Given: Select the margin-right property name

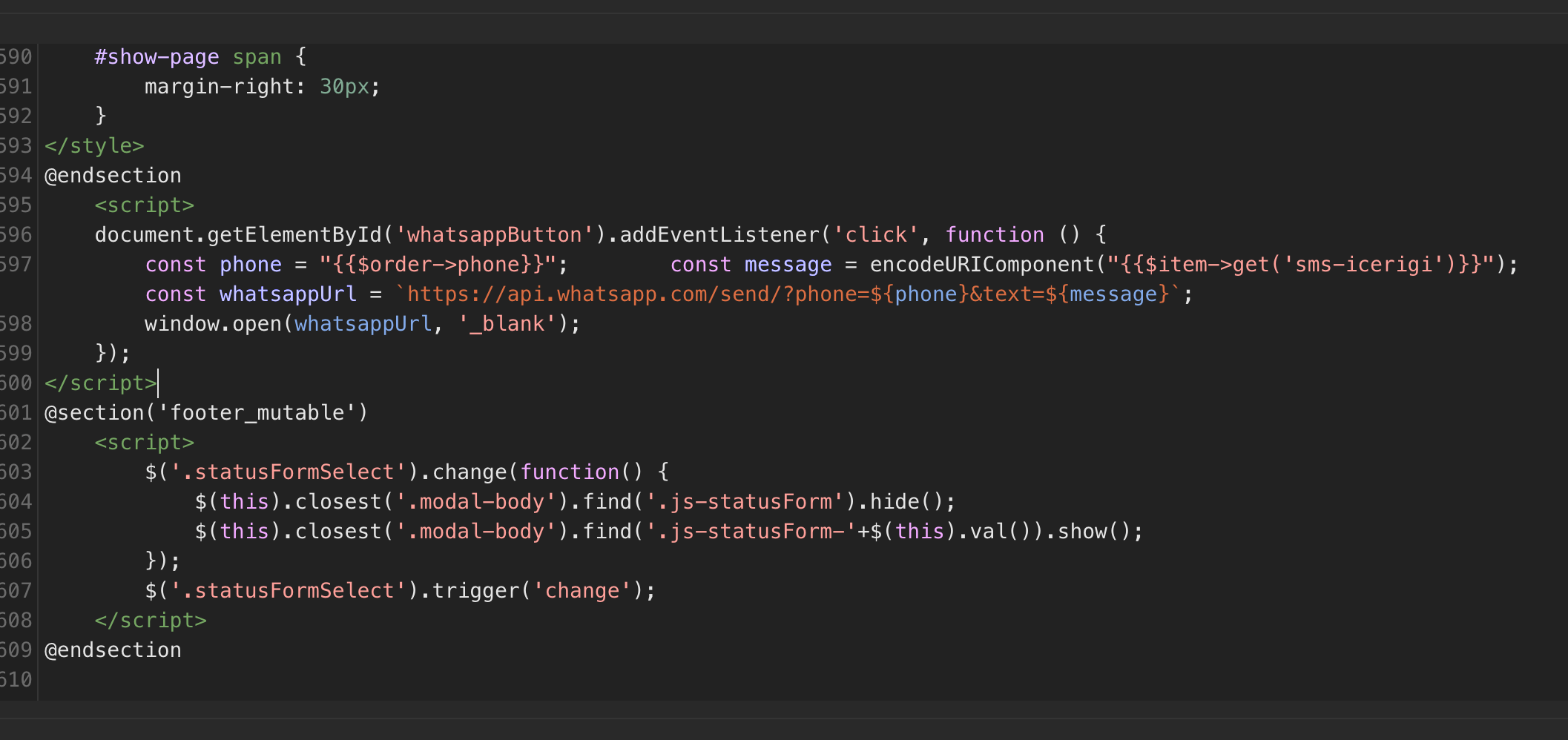Looking at the screenshot, I should [x=220, y=87].
